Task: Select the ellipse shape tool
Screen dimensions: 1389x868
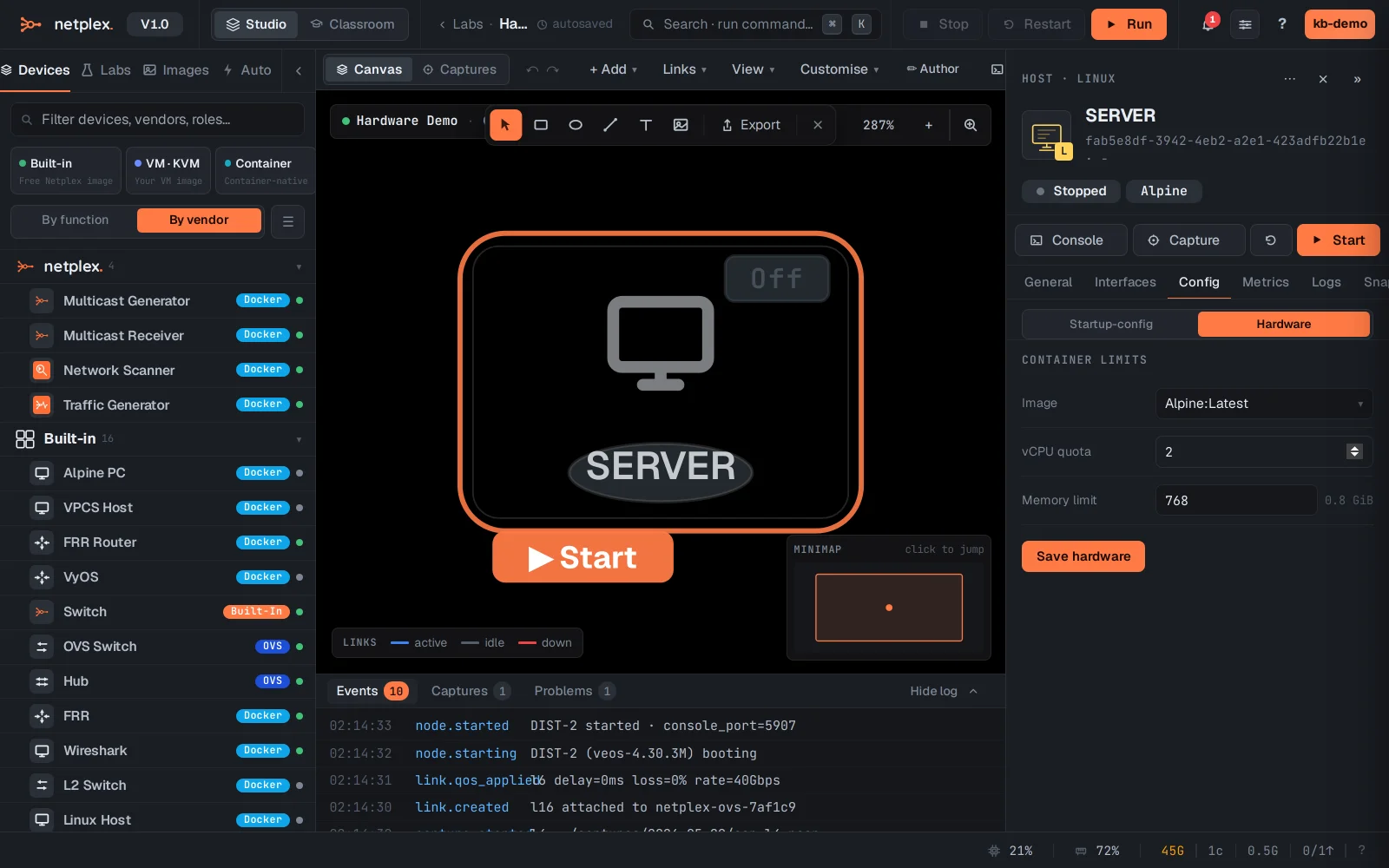Action: coord(576,125)
